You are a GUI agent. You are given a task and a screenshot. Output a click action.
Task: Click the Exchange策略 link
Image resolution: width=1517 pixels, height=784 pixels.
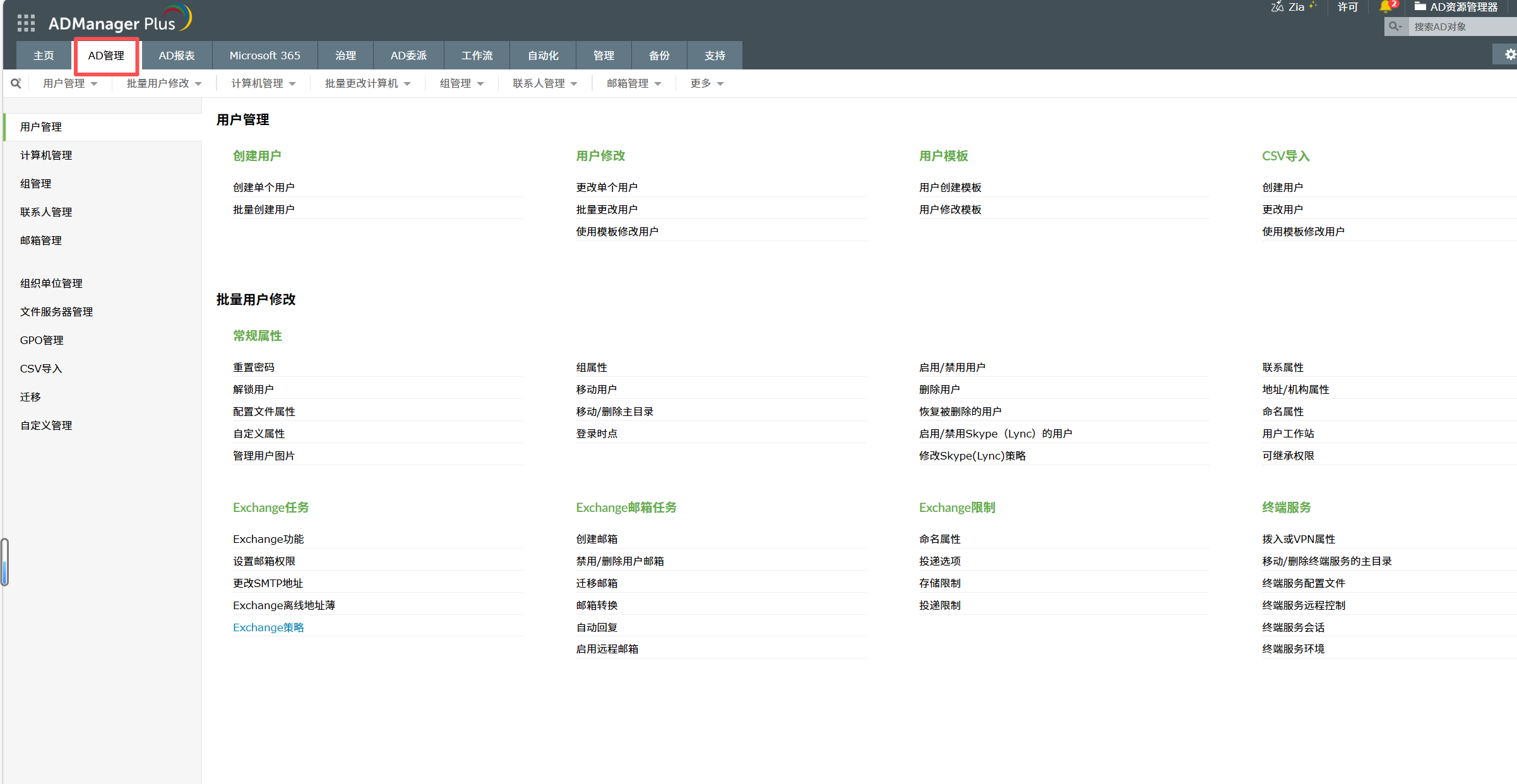268,627
